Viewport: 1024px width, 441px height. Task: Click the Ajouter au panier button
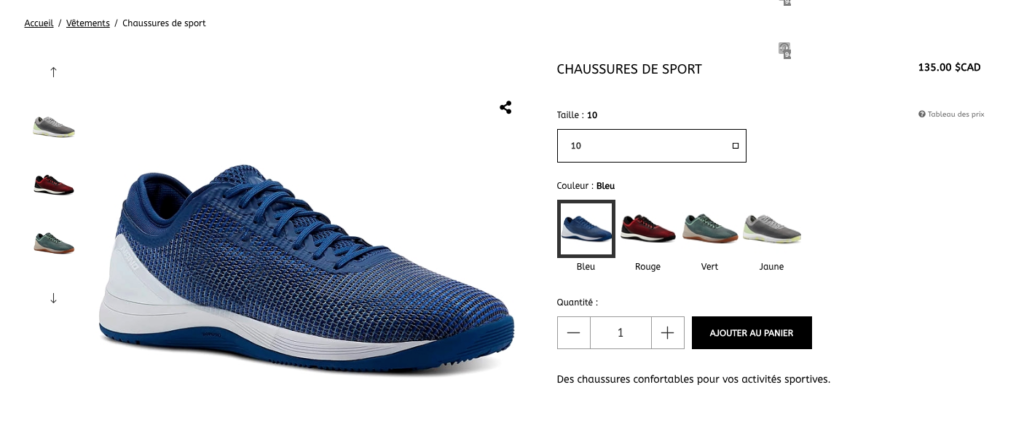[x=752, y=333]
